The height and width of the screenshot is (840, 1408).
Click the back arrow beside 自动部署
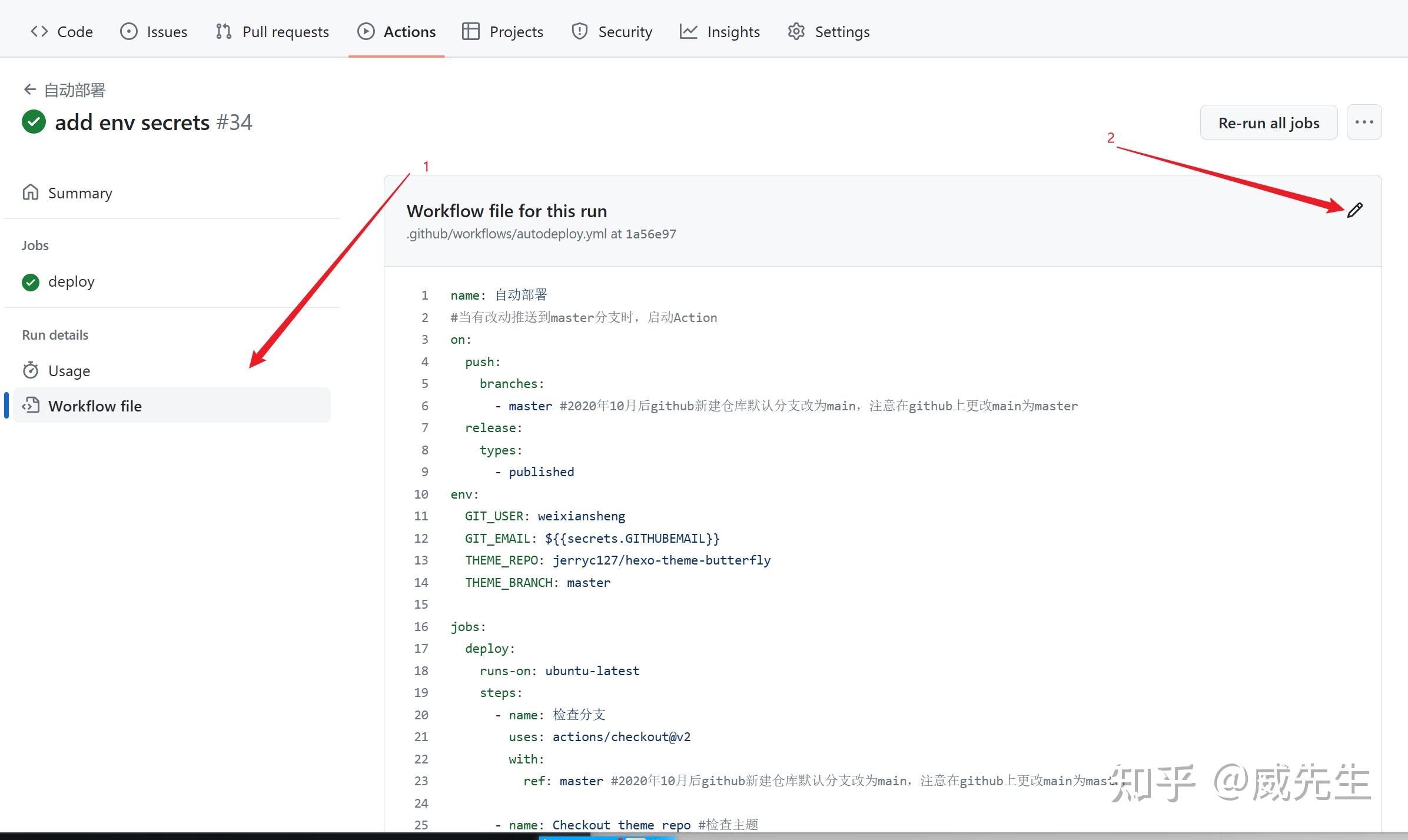29,89
